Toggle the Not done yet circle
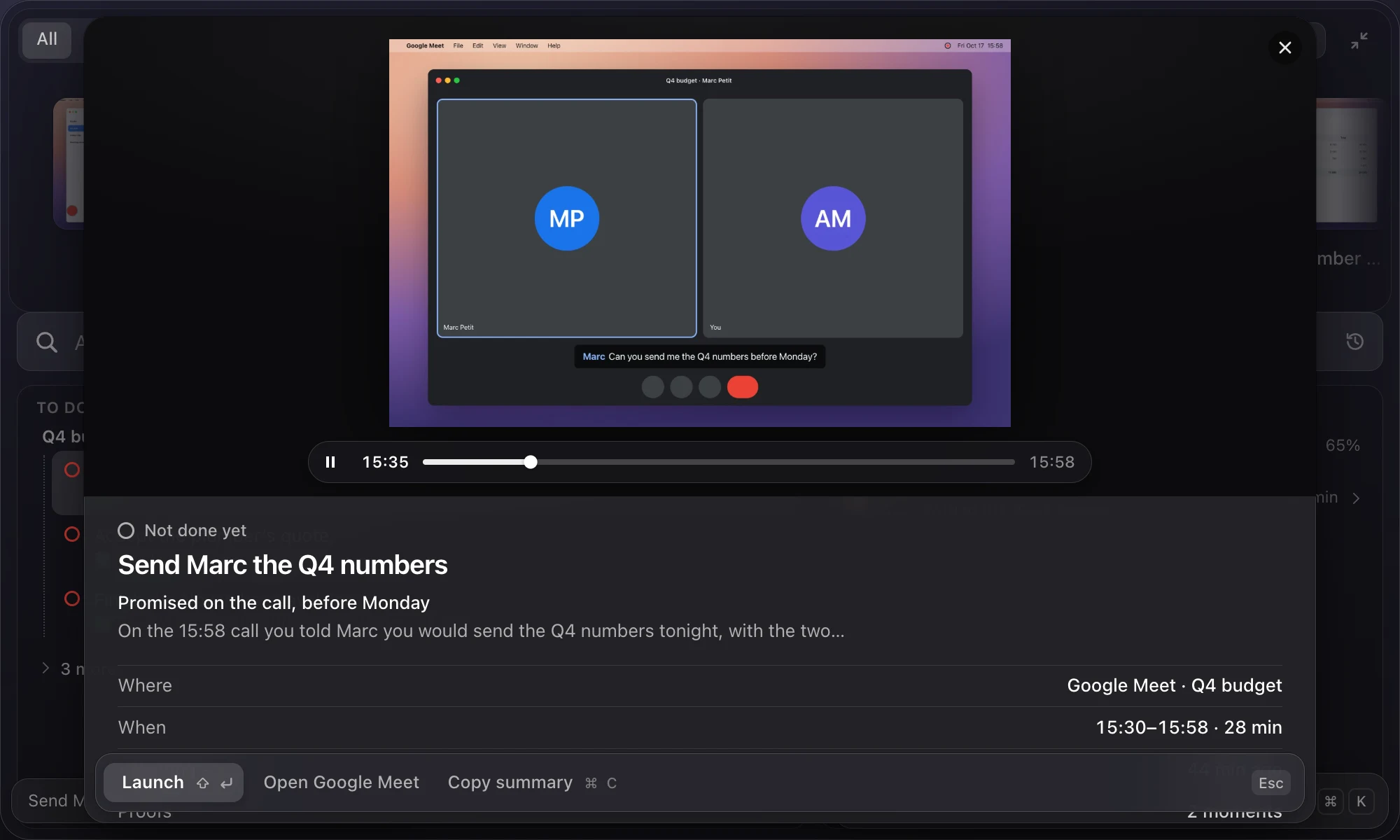This screenshot has width=1400, height=840. [126, 531]
